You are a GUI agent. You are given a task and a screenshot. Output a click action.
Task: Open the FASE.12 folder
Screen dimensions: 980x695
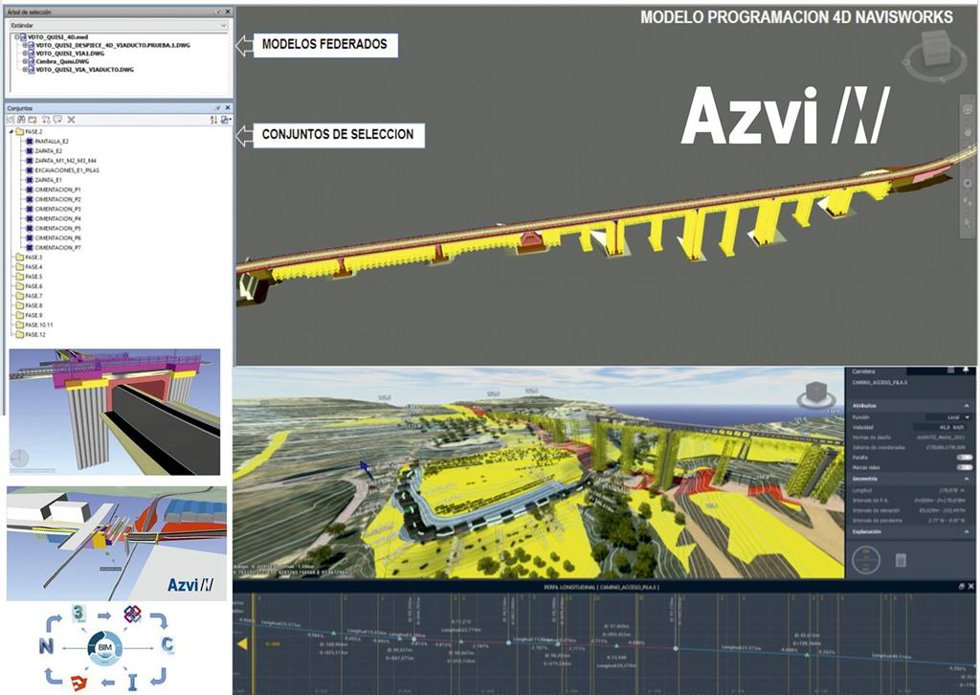point(31,334)
